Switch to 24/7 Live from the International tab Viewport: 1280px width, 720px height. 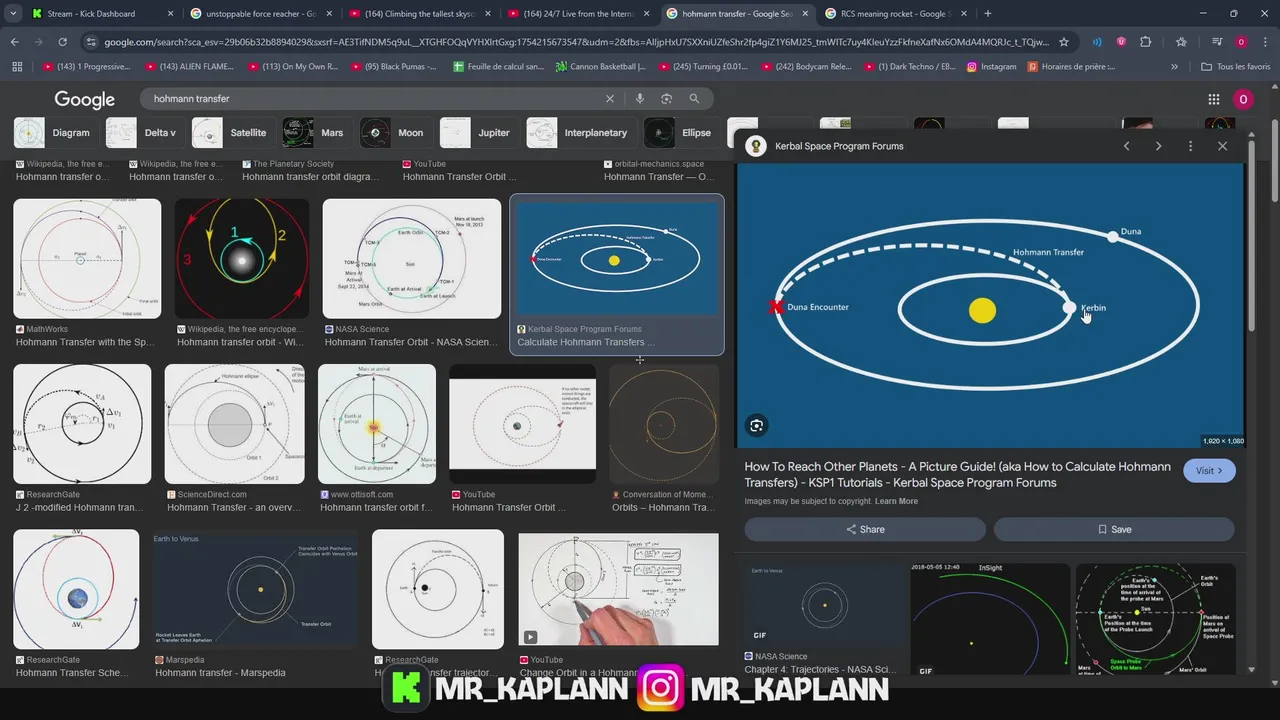(578, 14)
